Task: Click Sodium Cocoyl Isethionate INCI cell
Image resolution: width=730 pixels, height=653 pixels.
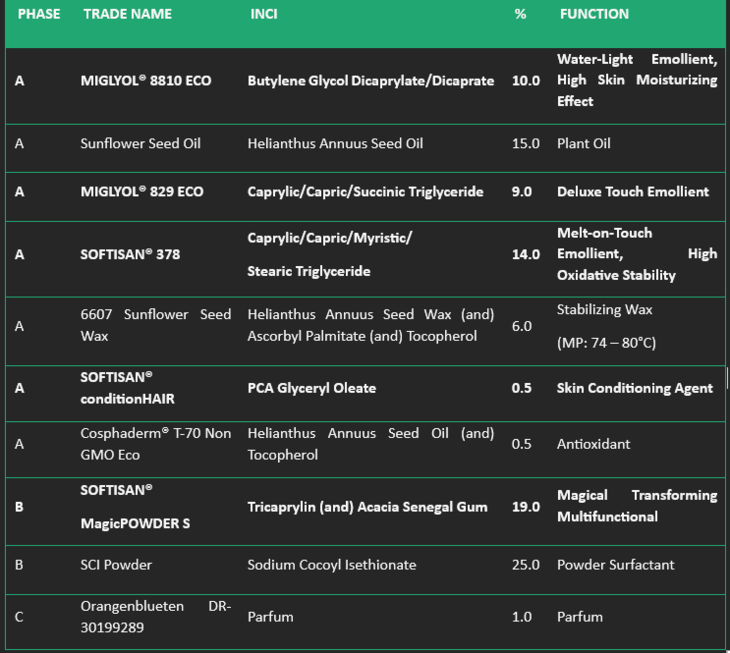Action: [331, 565]
